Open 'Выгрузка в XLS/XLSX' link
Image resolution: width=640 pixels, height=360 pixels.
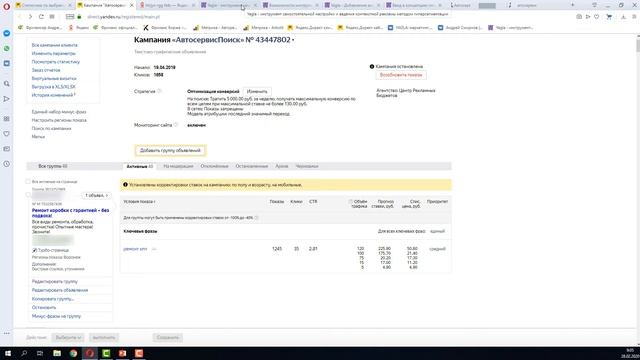point(53,87)
